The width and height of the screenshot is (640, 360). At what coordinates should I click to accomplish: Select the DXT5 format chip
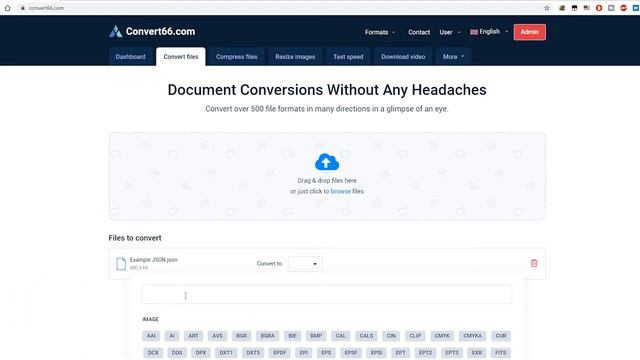click(x=253, y=353)
